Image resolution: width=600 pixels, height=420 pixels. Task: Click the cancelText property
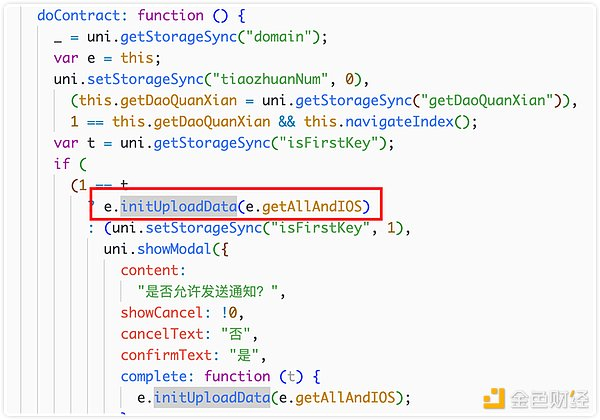[161, 334]
